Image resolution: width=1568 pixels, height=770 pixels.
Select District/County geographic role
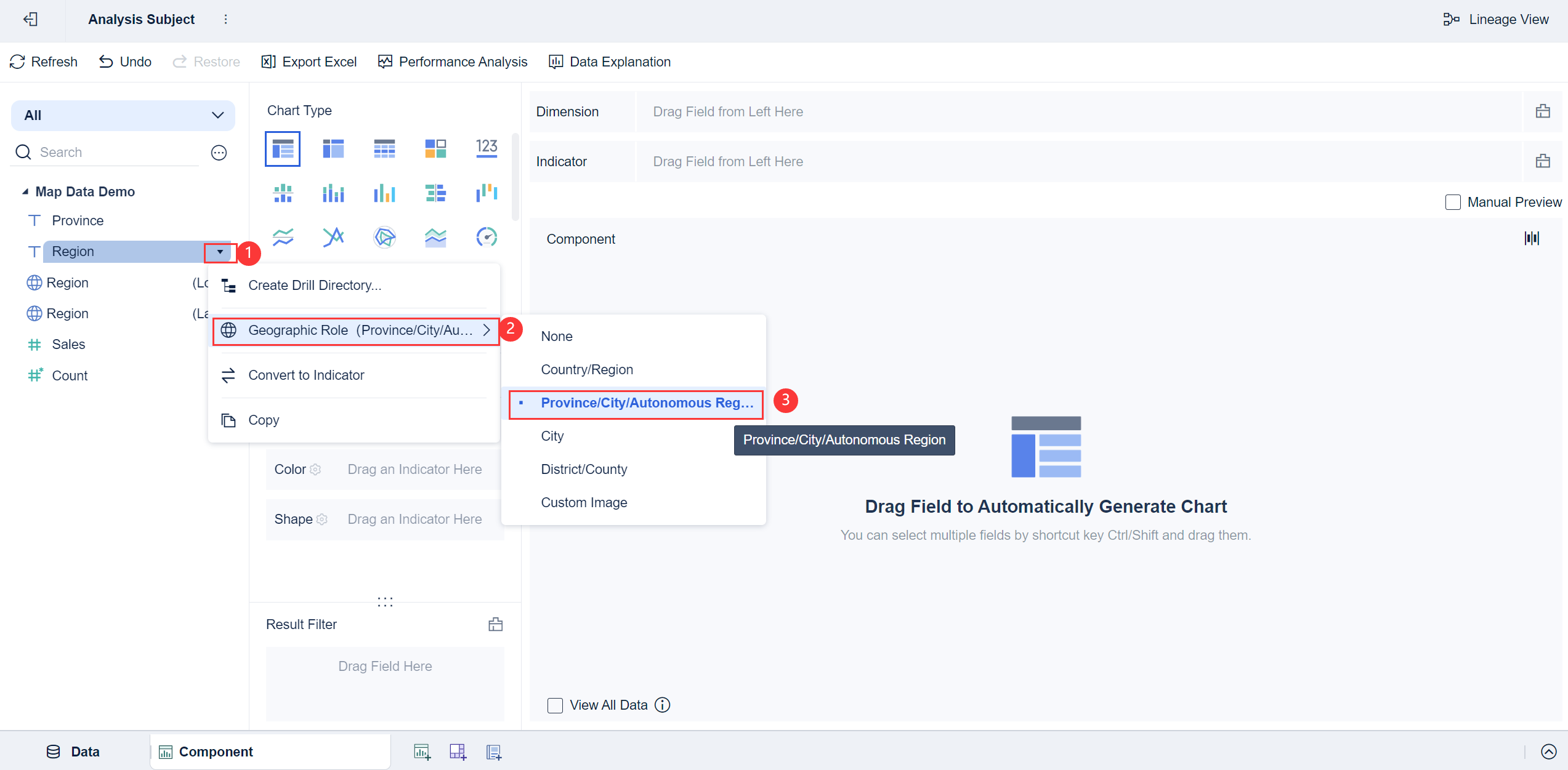pos(634,469)
